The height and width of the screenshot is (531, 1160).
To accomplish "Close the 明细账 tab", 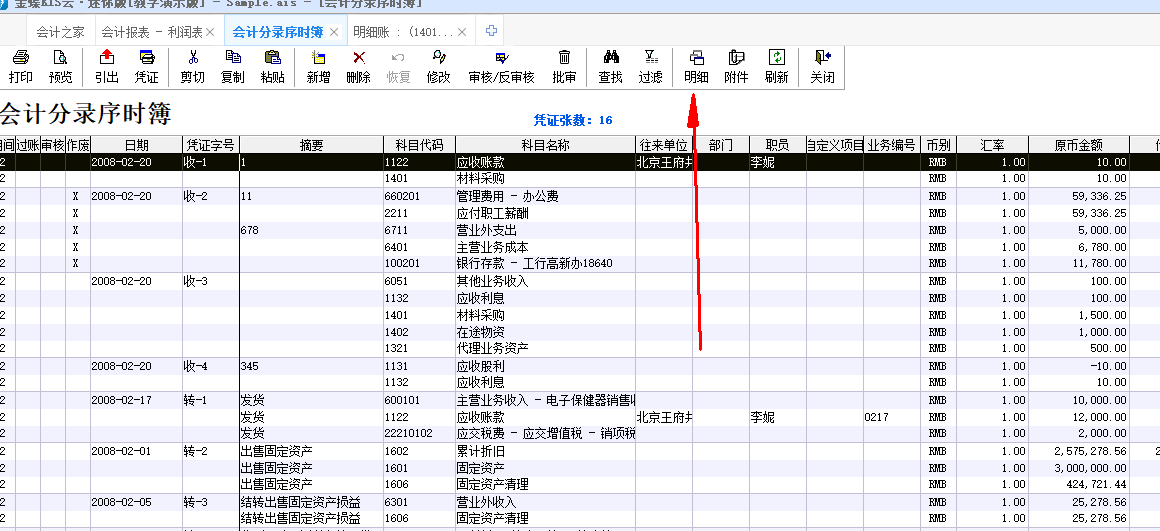I will click(x=461, y=32).
